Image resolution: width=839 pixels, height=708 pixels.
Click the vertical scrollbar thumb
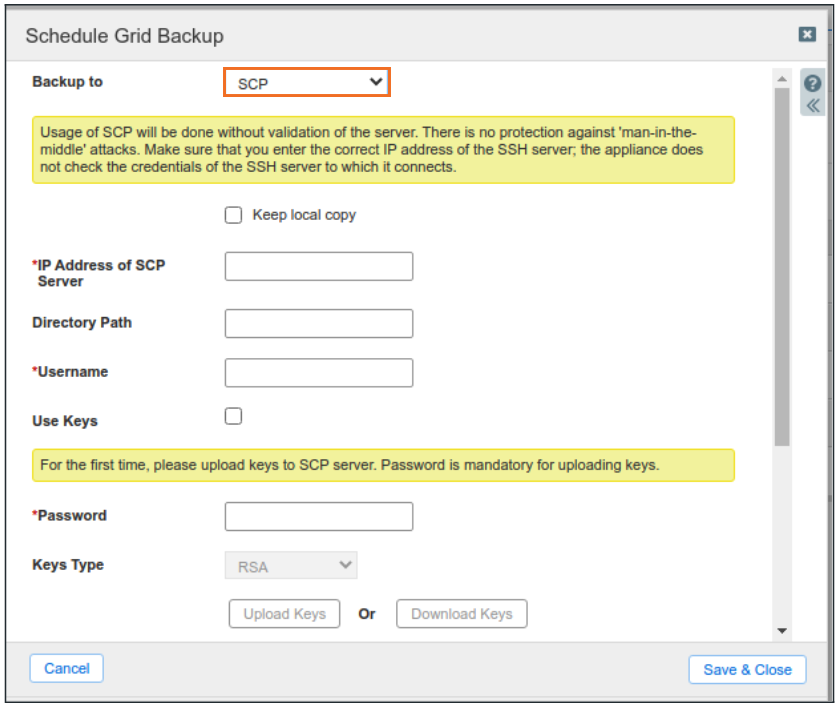[782, 265]
